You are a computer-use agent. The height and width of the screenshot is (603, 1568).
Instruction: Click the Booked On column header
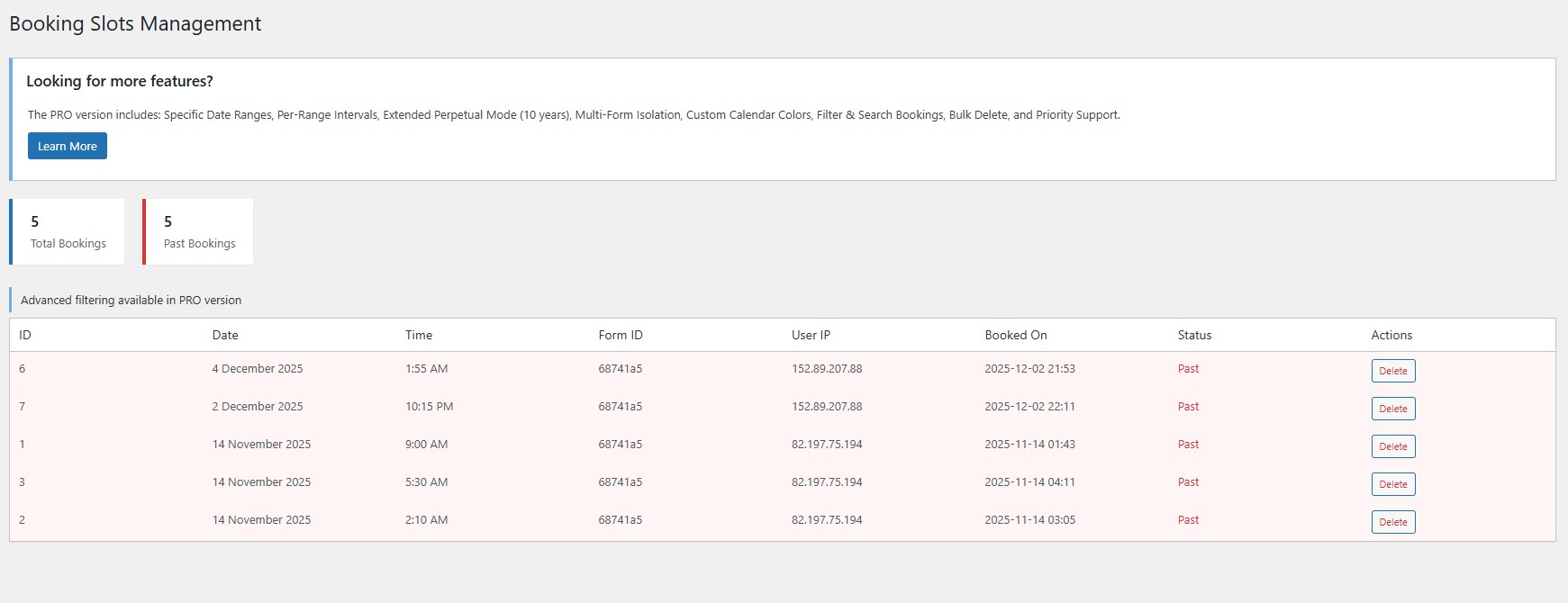click(x=1015, y=335)
